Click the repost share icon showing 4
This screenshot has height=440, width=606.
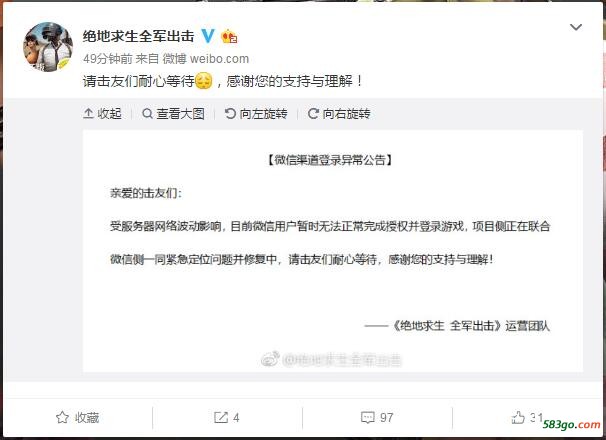pyautogui.click(x=221, y=418)
